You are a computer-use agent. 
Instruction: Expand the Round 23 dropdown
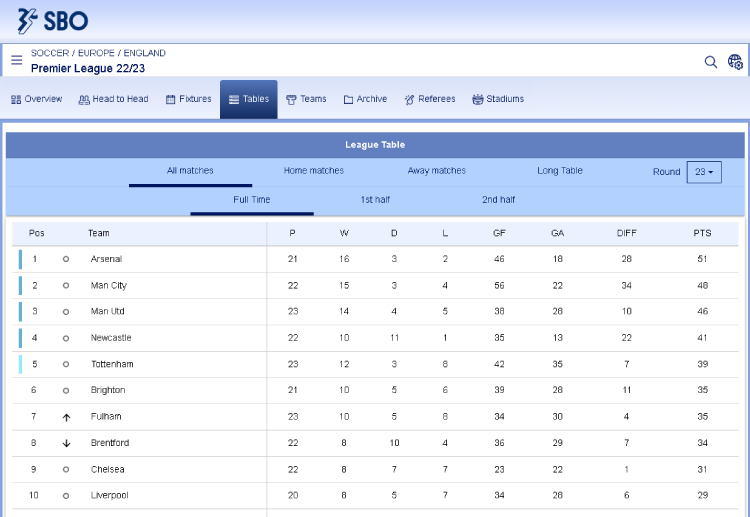click(x=704, y=172)
